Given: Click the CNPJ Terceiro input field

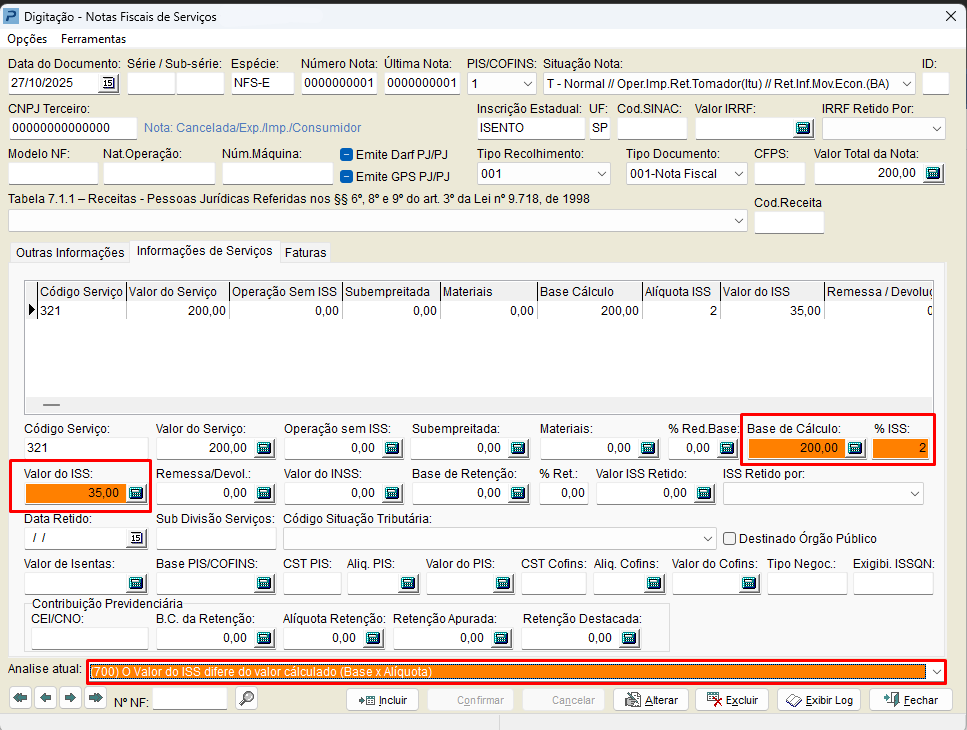Looking at the screenshot, I should [73, 128].
